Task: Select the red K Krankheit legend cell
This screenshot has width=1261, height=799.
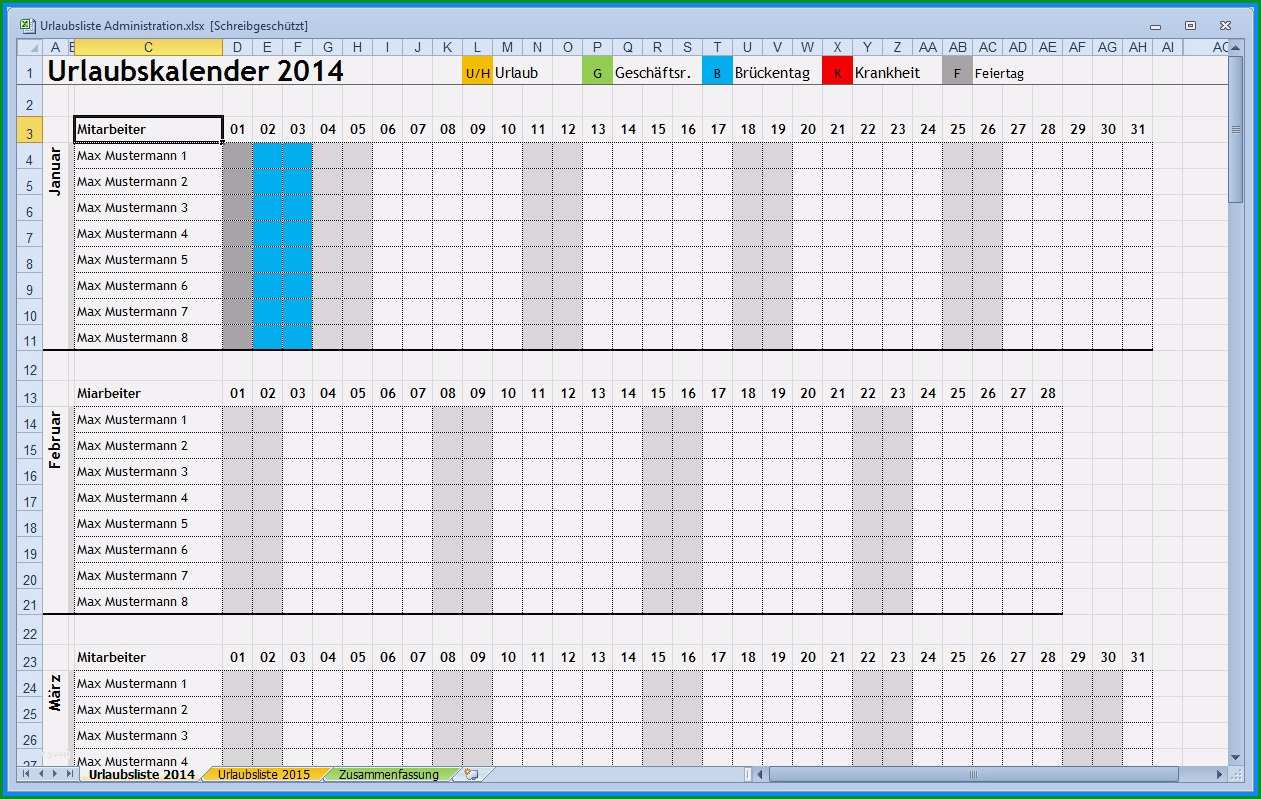Action: click(x=838, y=72)
